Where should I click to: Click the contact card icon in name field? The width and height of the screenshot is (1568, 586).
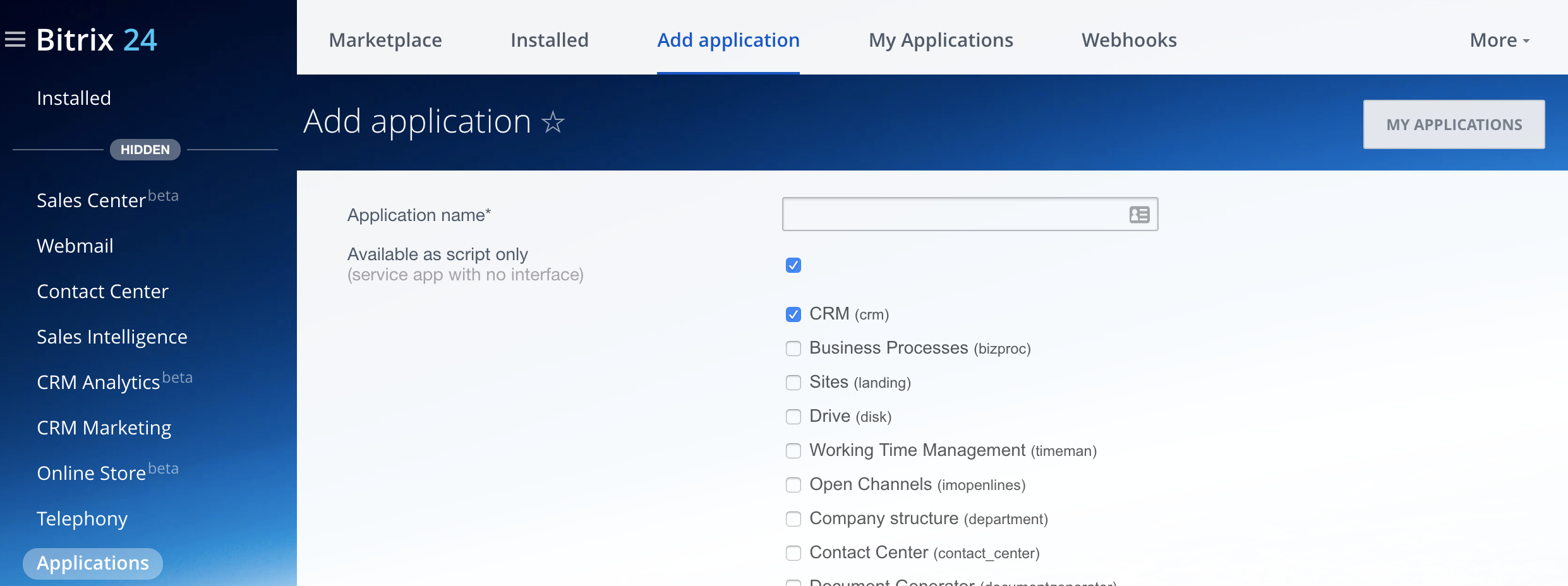(1139, 215)
